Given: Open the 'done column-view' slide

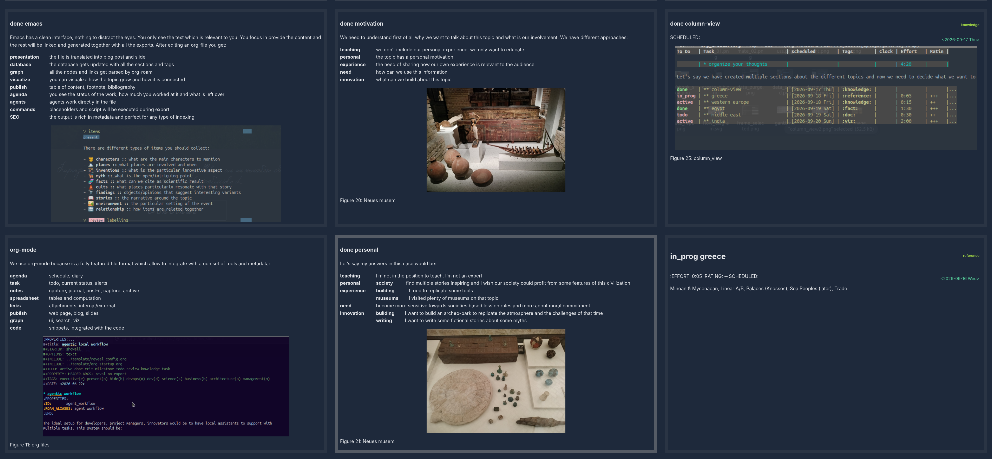Looking at the screenshot, I should 826,118.
